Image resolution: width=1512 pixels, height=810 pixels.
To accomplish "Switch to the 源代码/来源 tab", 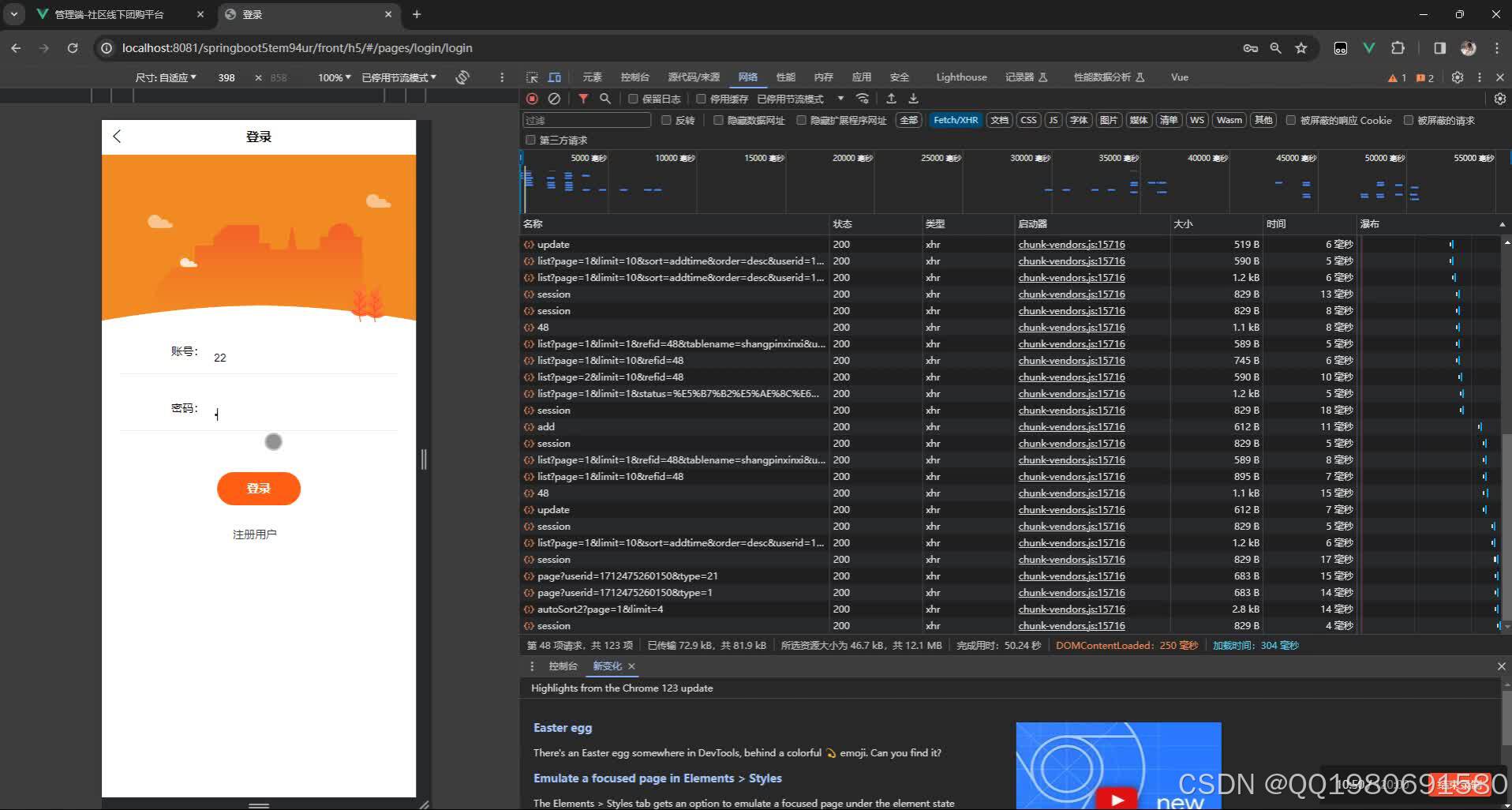I will pyautogui.click(x=694, y=77).
